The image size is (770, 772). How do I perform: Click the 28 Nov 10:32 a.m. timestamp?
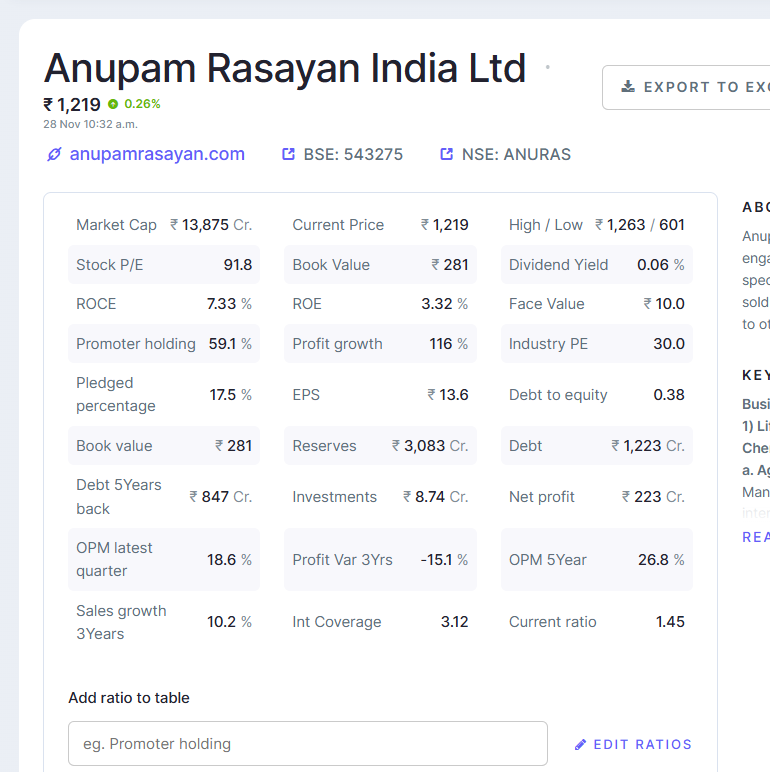pos(91,124)
